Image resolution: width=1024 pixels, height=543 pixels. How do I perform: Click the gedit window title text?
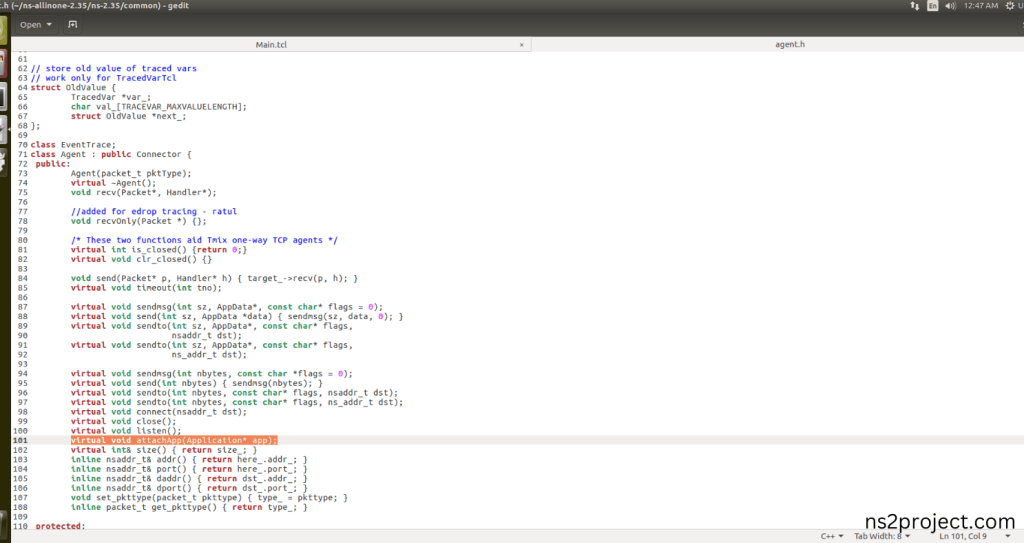tap(95, 6)
